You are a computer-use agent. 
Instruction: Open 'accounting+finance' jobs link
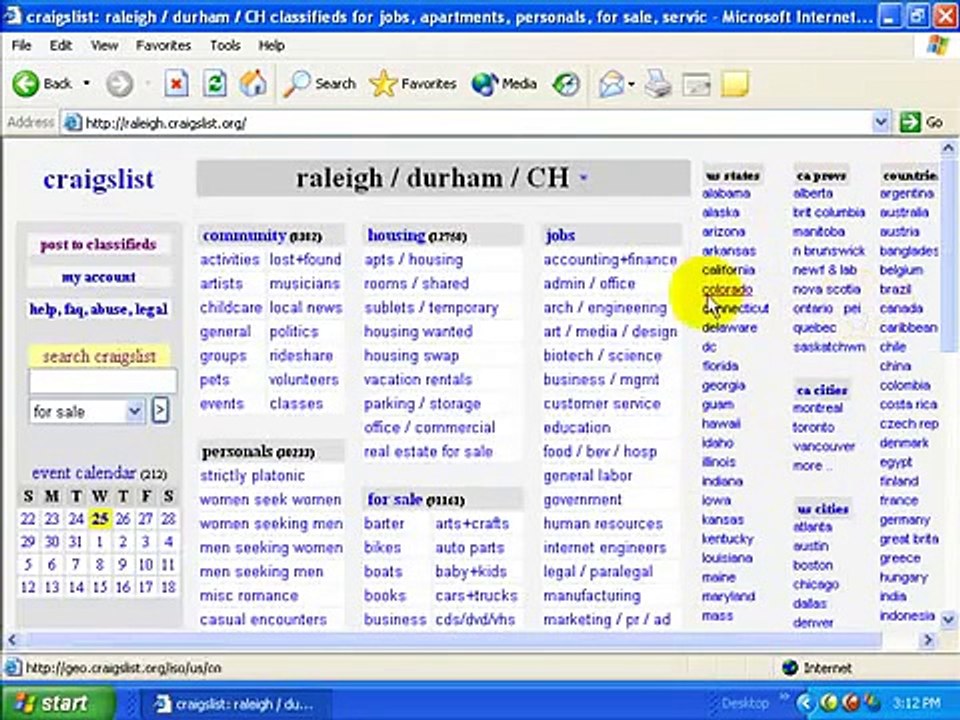(x=610, y=260)
